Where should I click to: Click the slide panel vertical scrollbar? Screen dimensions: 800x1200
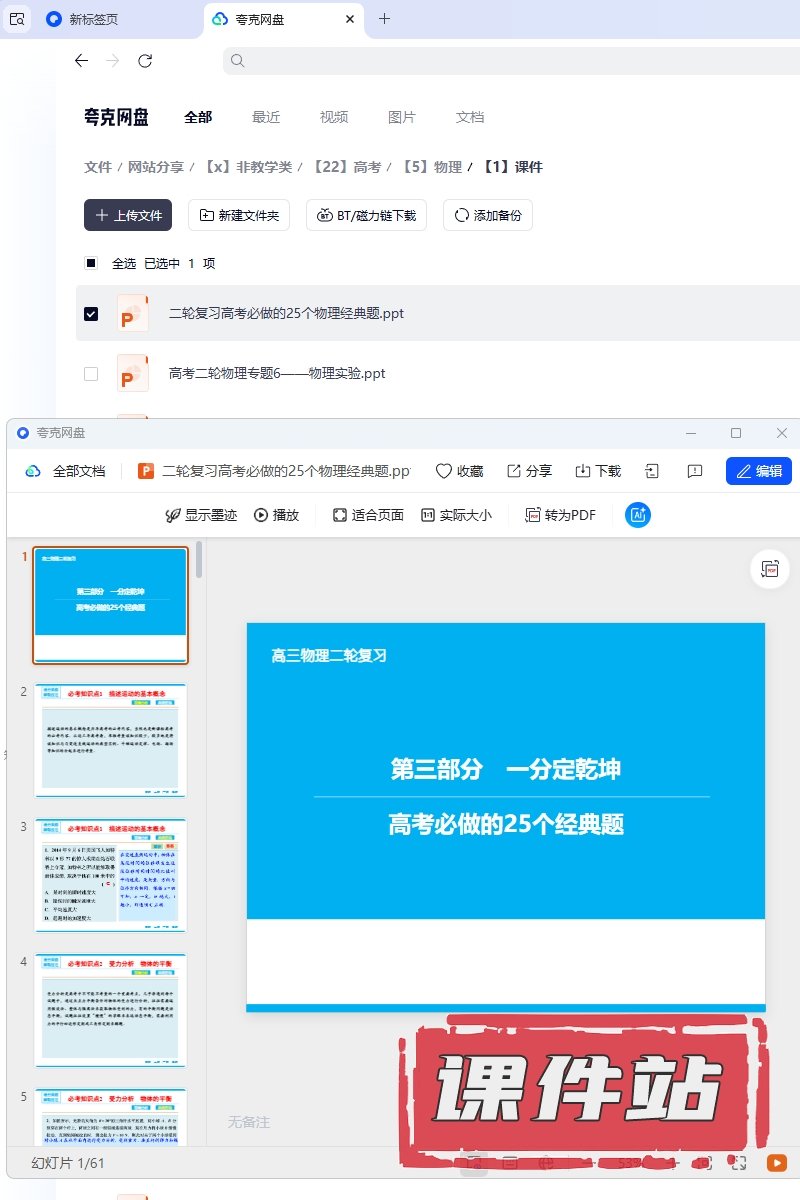point(199,560)
